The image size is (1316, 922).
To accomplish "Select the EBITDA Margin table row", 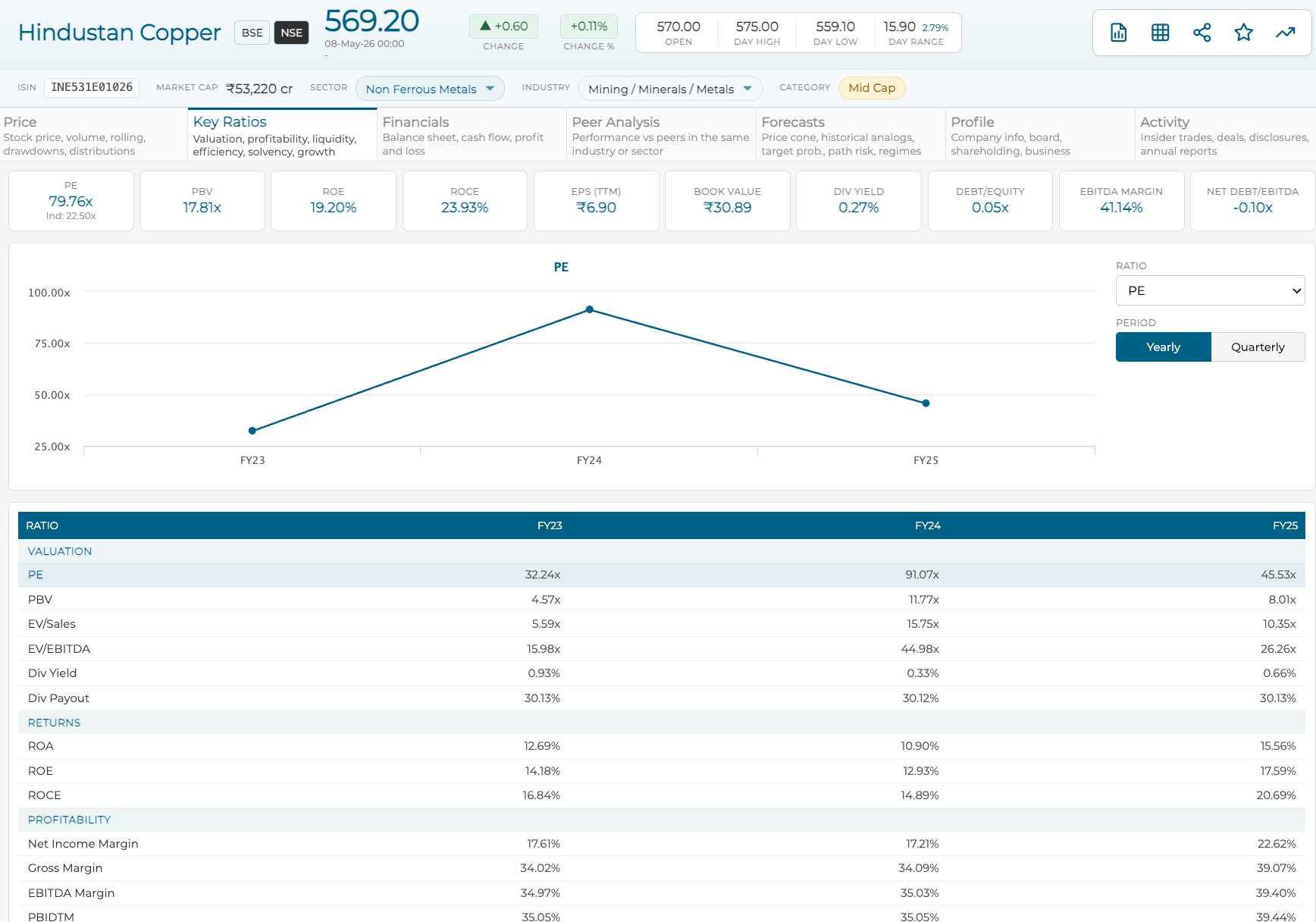I will tap(662, 893).
